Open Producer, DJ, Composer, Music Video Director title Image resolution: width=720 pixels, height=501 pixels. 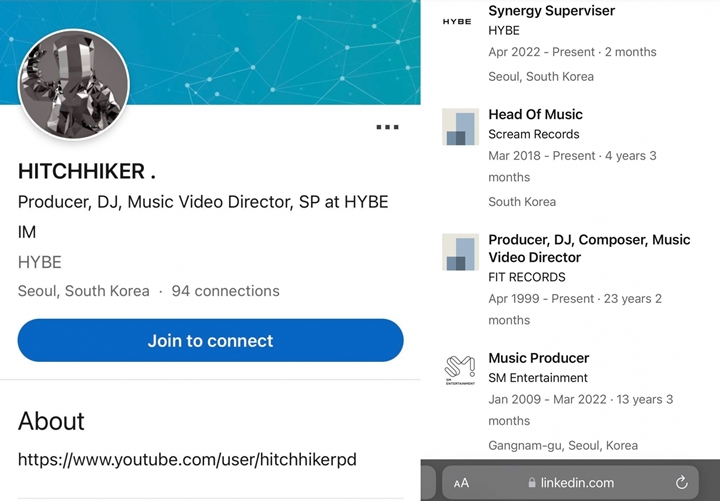[589, 248]
